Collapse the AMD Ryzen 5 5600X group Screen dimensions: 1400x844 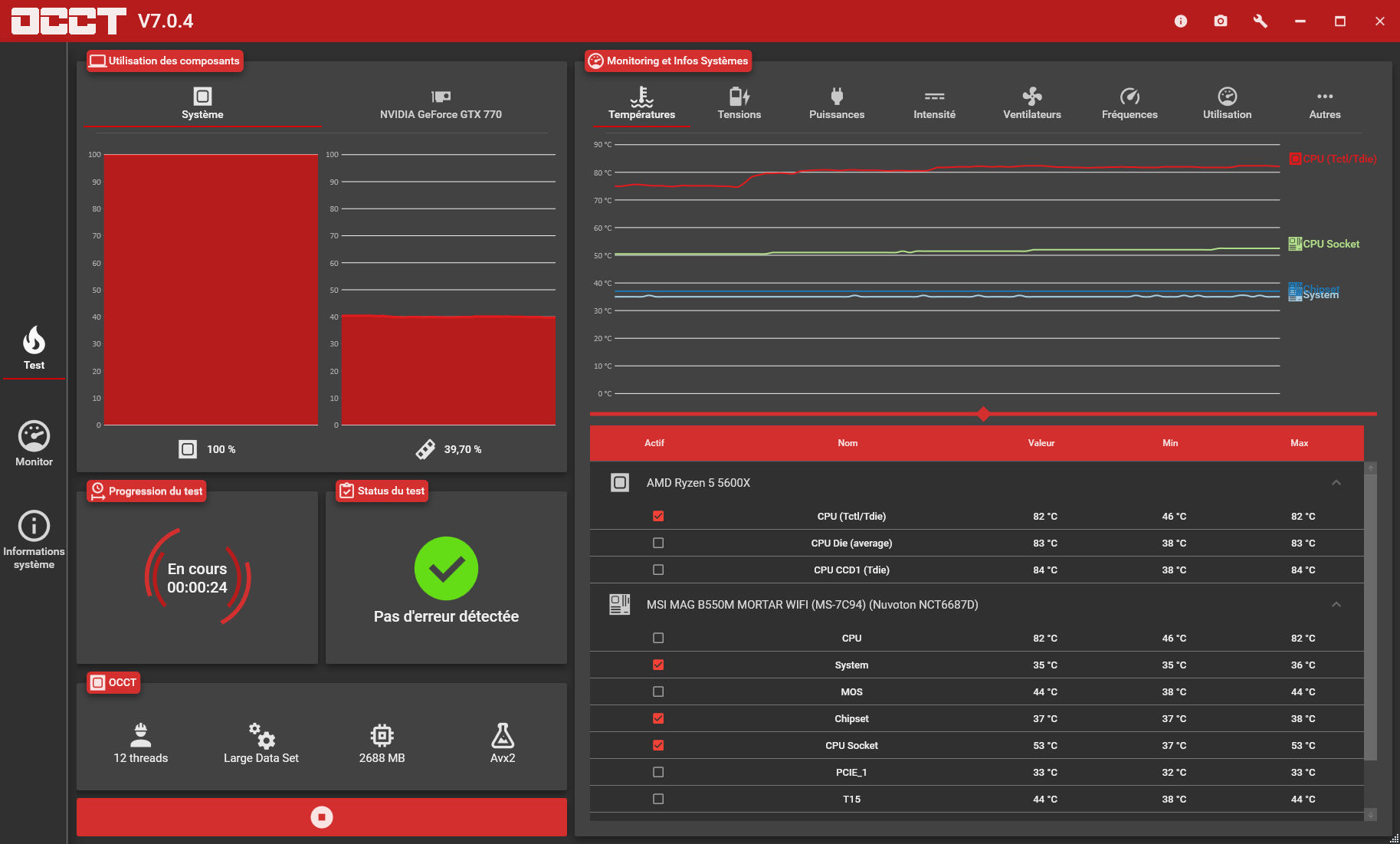click(1336, 483)
